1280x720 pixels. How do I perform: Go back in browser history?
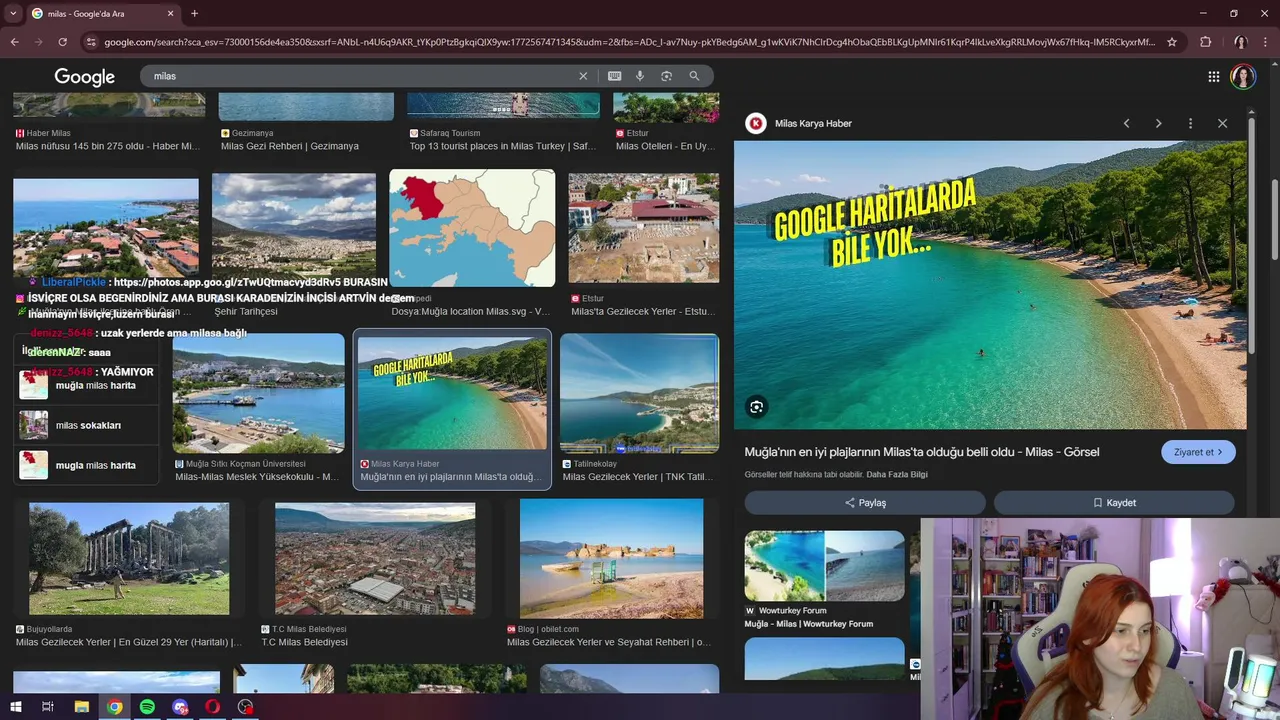14,42
